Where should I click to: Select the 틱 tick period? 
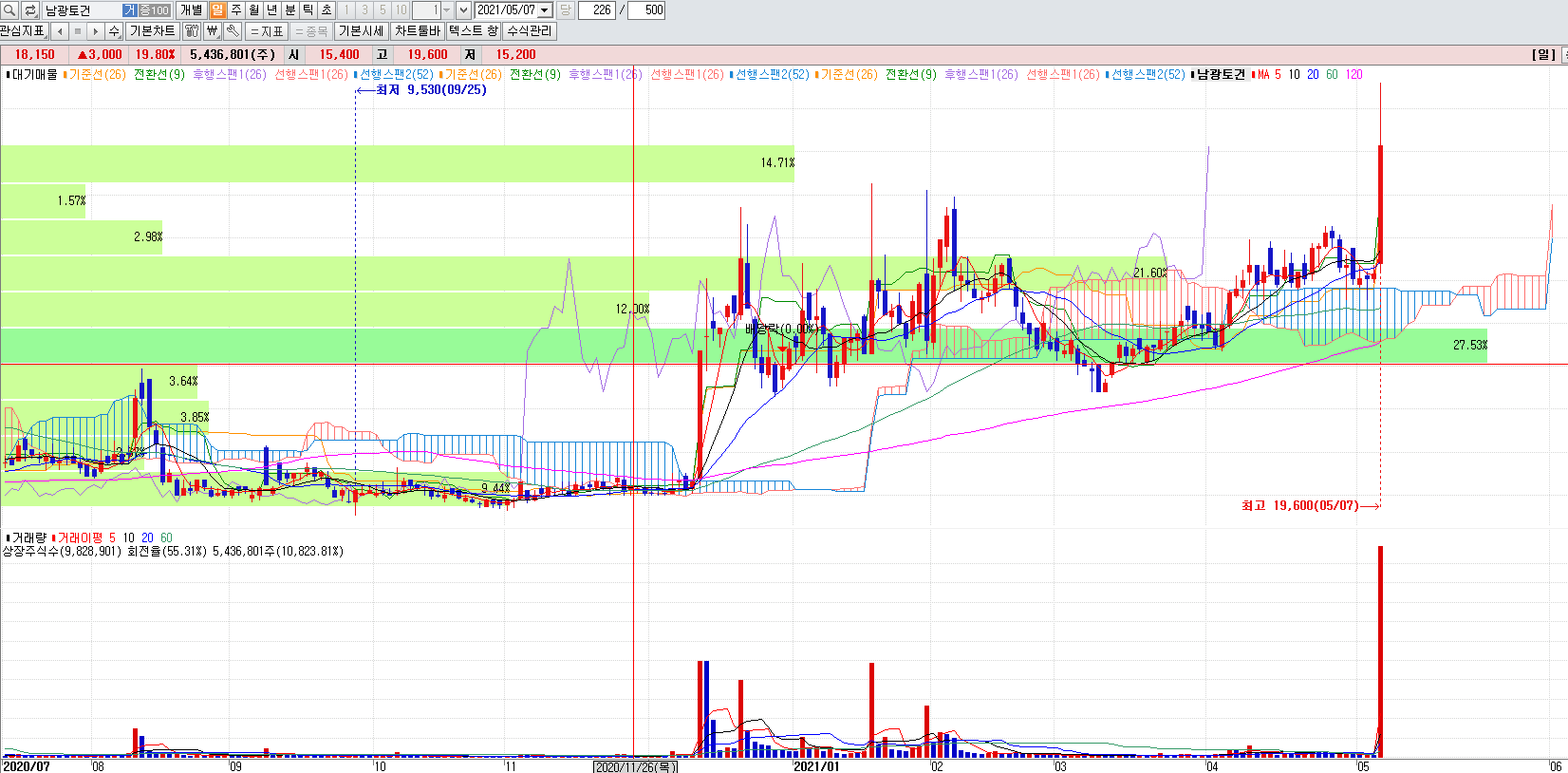pyautogui.click(x=308, y=9)
